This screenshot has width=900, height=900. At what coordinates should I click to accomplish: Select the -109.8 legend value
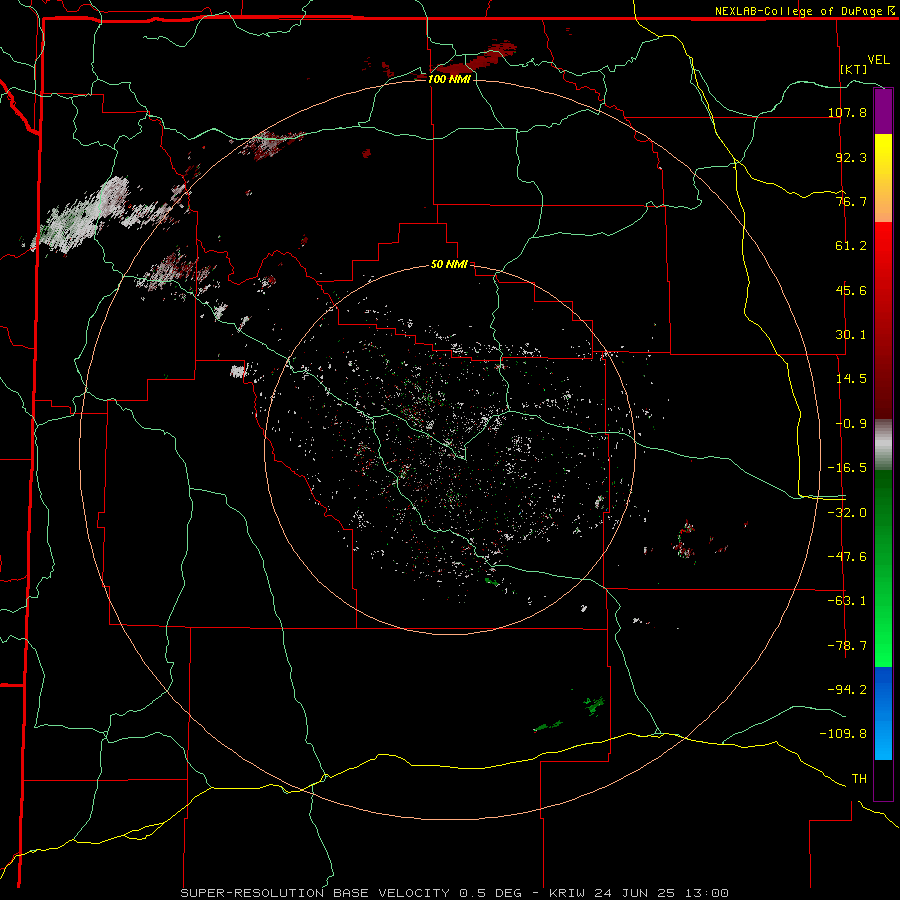point(844,734)
